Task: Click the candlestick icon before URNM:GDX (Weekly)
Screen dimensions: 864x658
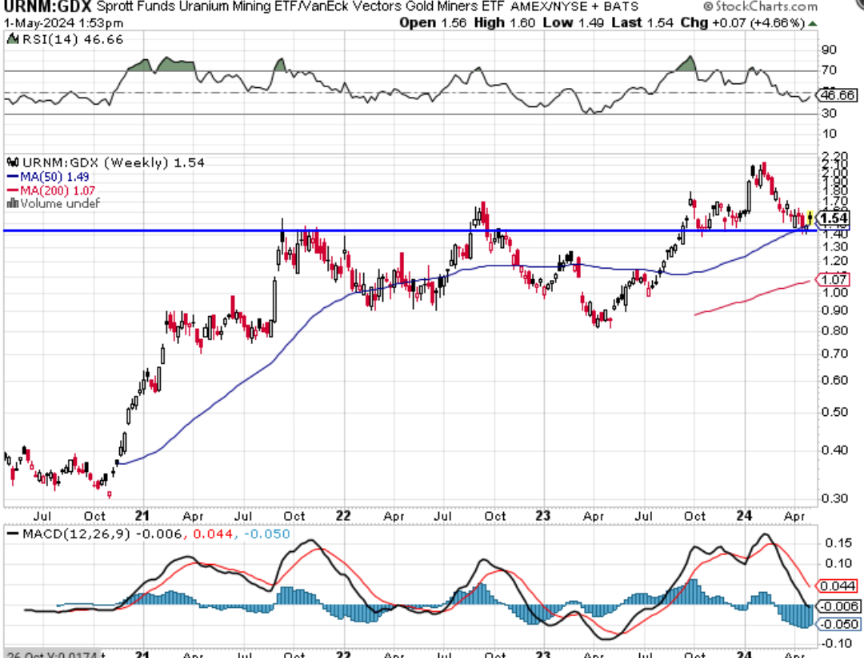Action: pos(13,163)
